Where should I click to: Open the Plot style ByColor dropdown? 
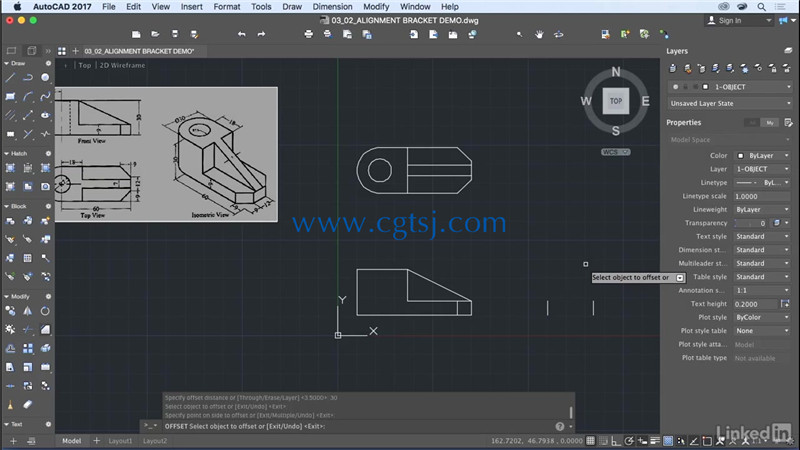pyautogui.click(x=763, y=317)
